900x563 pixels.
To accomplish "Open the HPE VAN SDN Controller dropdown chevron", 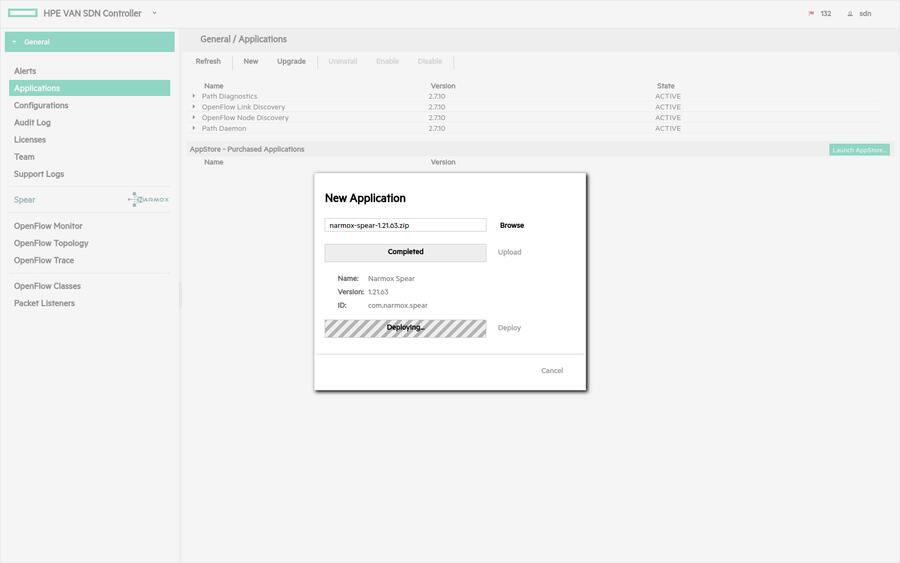I will click(x=154, y=13).
